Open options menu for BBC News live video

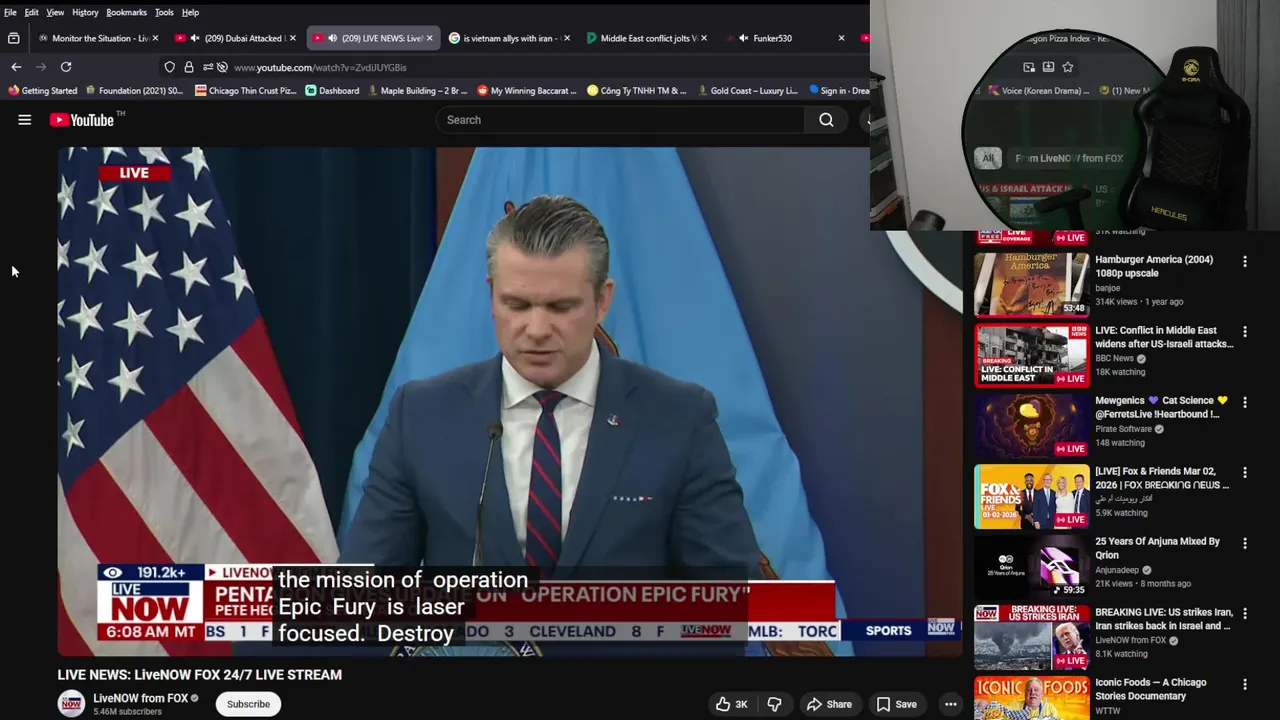pos(1245,332)
